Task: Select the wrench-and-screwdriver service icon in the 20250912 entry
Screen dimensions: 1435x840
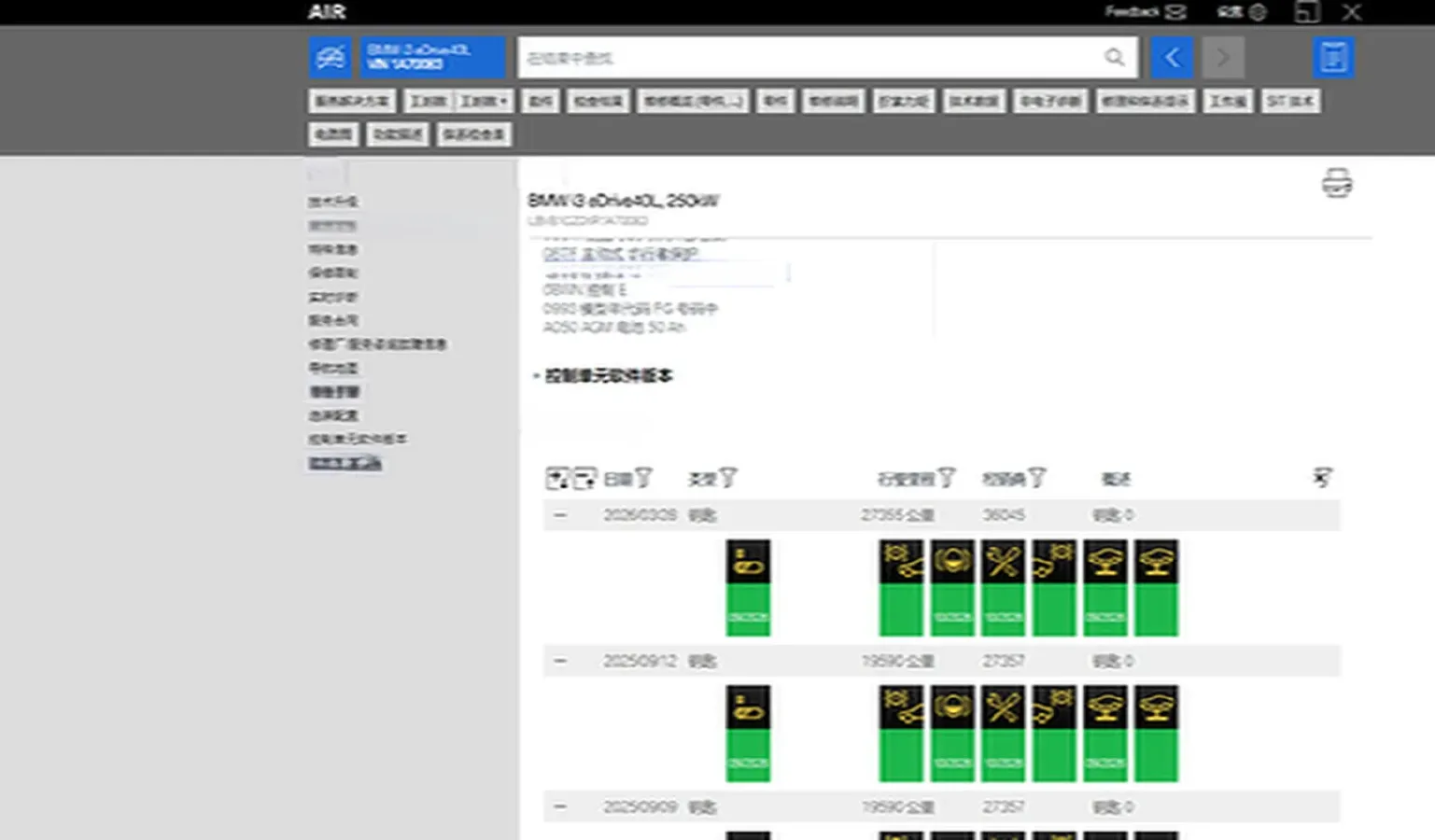Action: [x=1003, y=707]
